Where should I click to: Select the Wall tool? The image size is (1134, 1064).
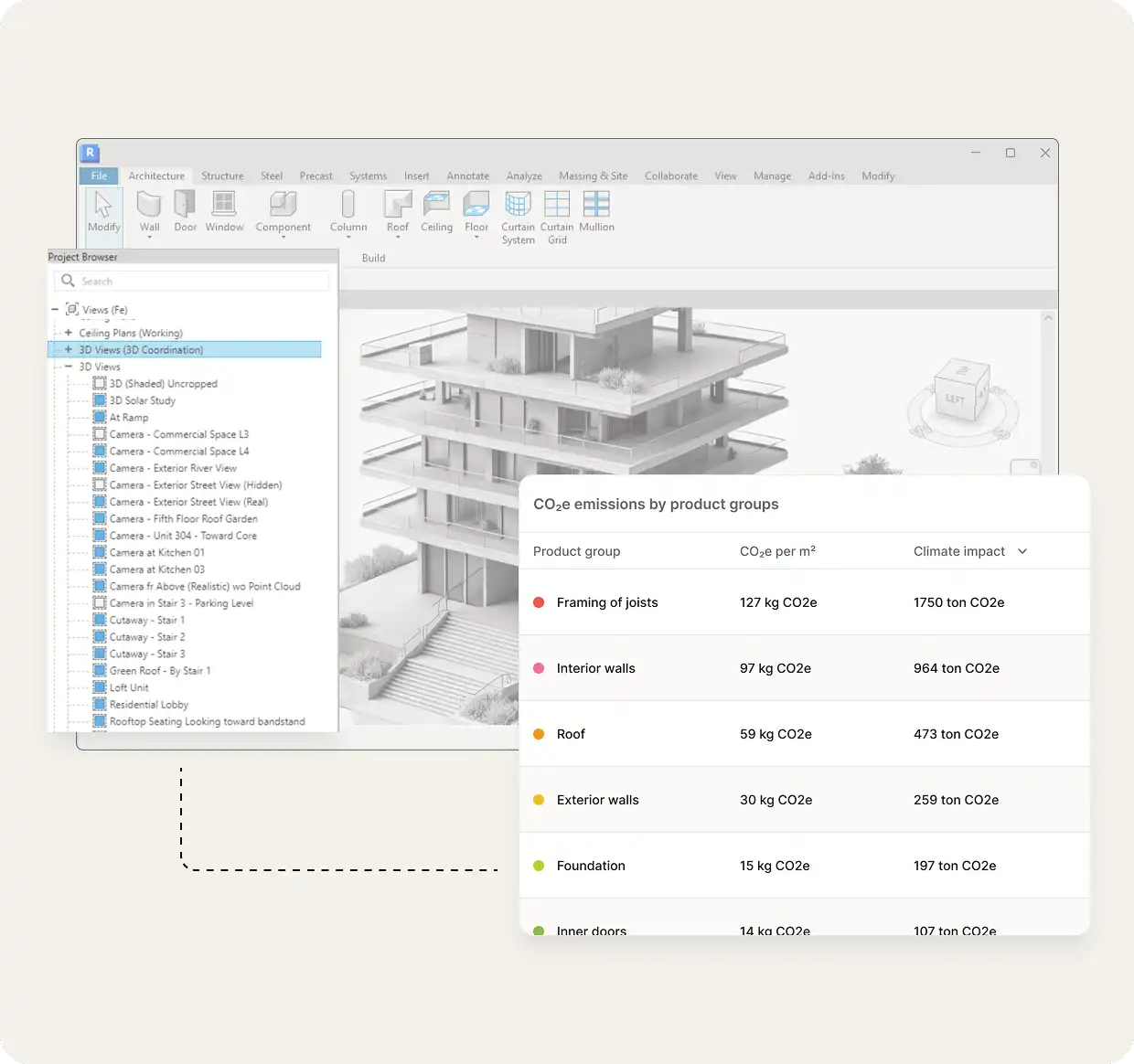tap(149, 212)
